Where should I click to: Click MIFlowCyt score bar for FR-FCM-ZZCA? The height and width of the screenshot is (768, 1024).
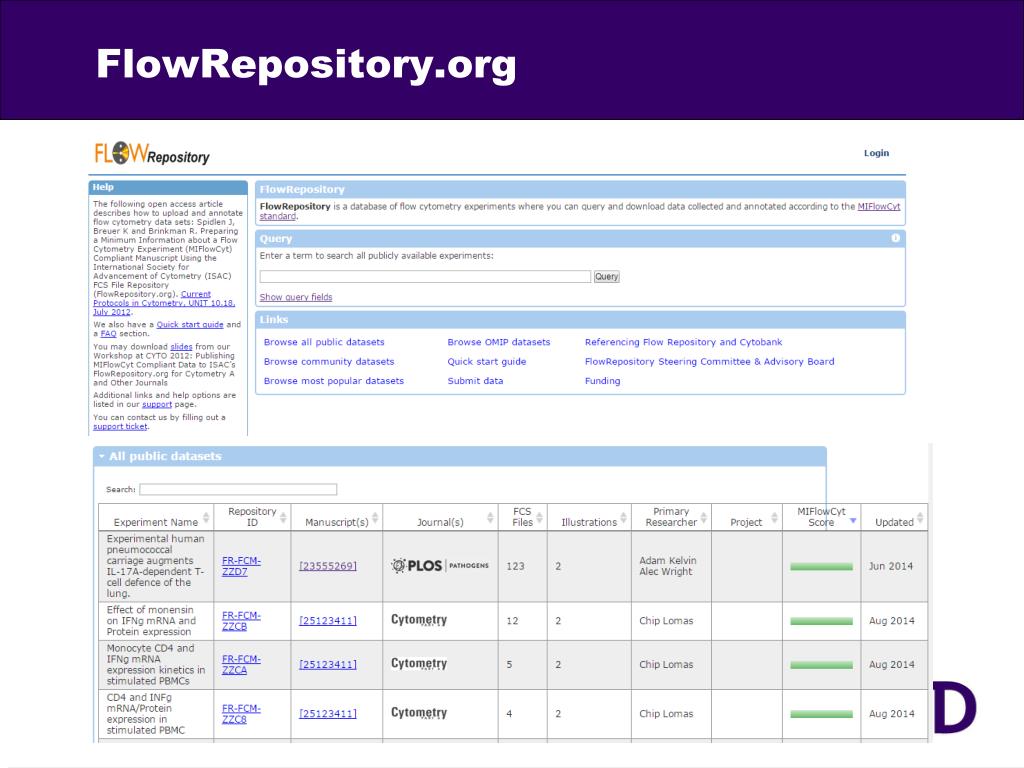[x=821, y=665]
